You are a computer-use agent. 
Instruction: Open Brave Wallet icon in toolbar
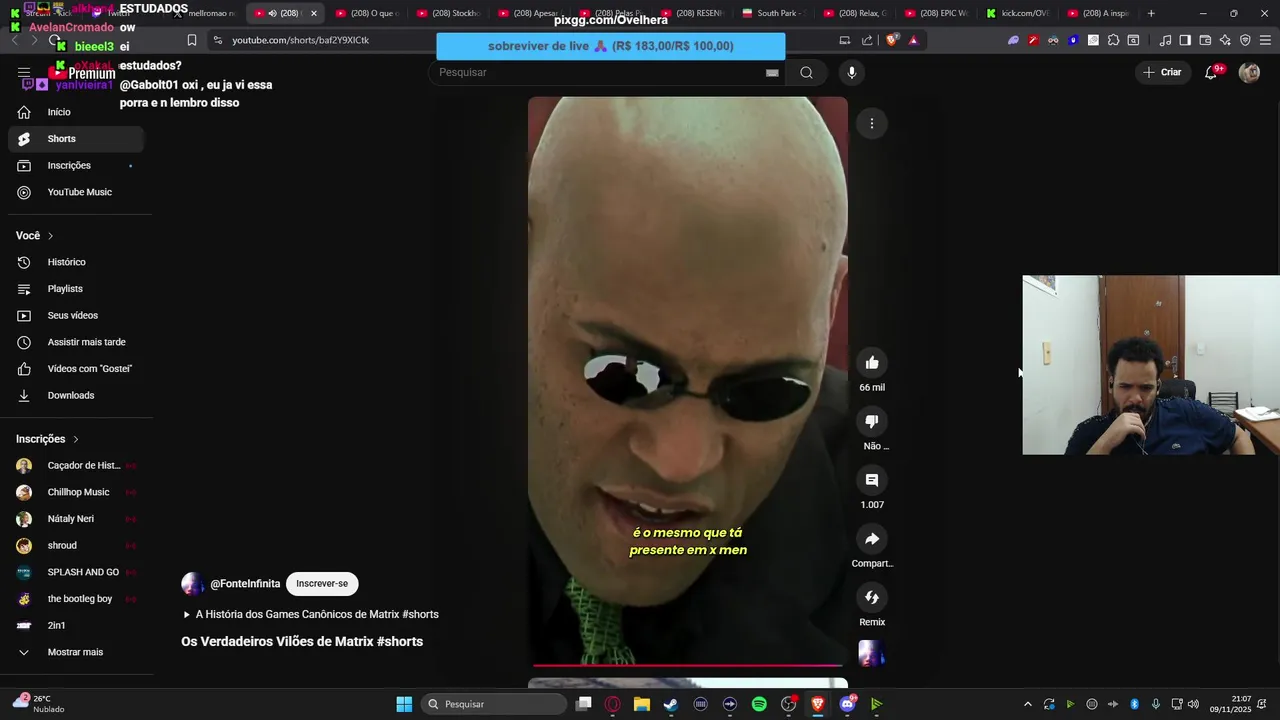click(1205, 40)
